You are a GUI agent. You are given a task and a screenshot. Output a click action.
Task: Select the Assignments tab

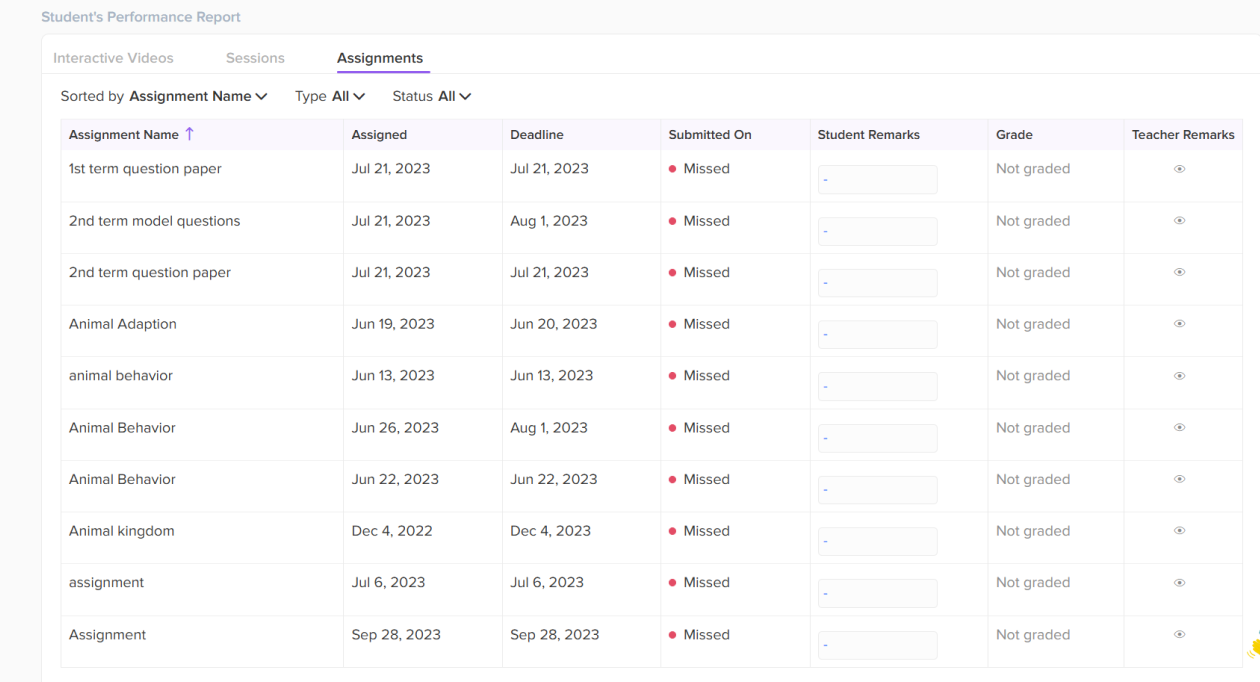point(380,58)
